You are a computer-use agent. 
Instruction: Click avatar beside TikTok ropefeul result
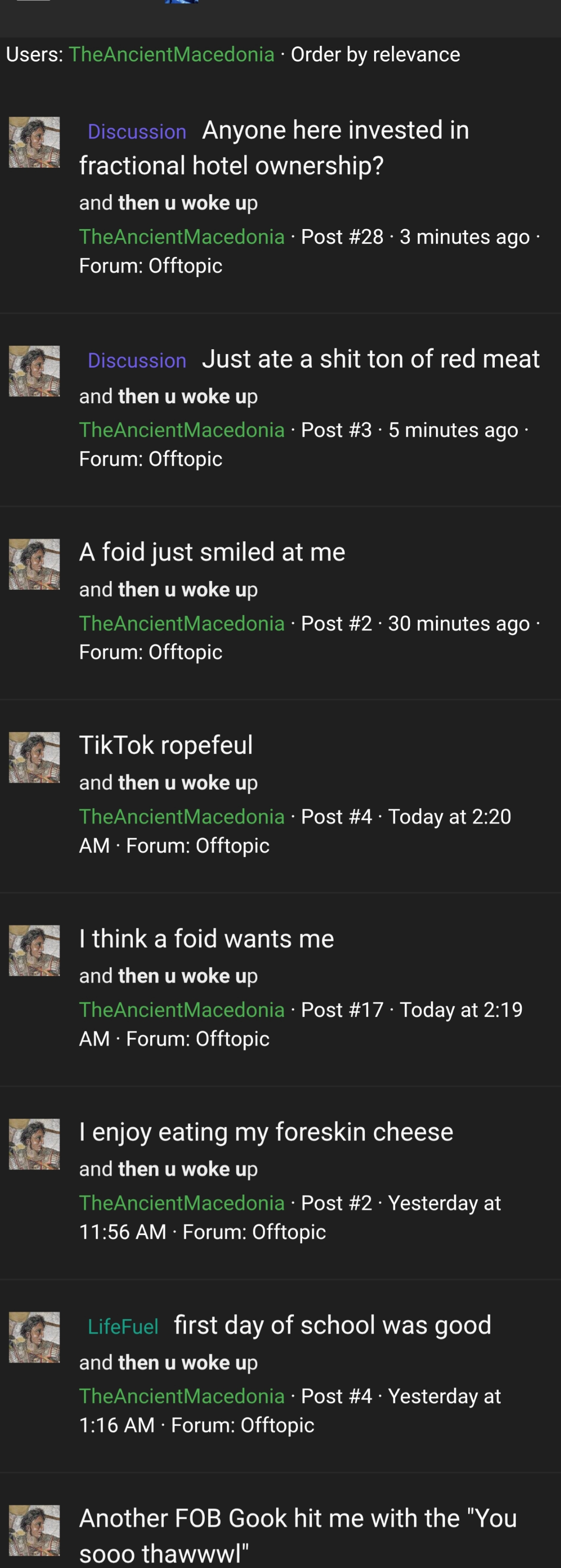point(34,757)
